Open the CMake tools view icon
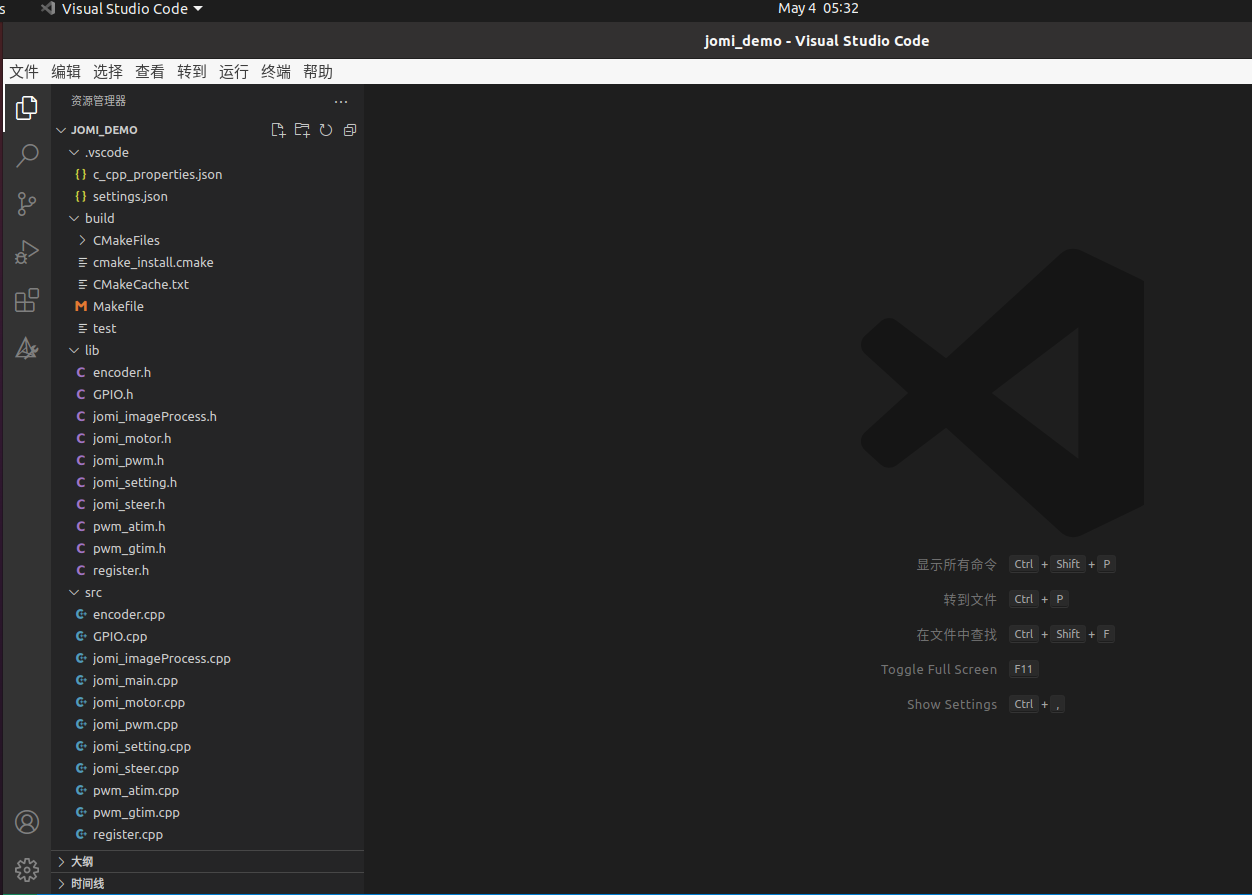 27,348
